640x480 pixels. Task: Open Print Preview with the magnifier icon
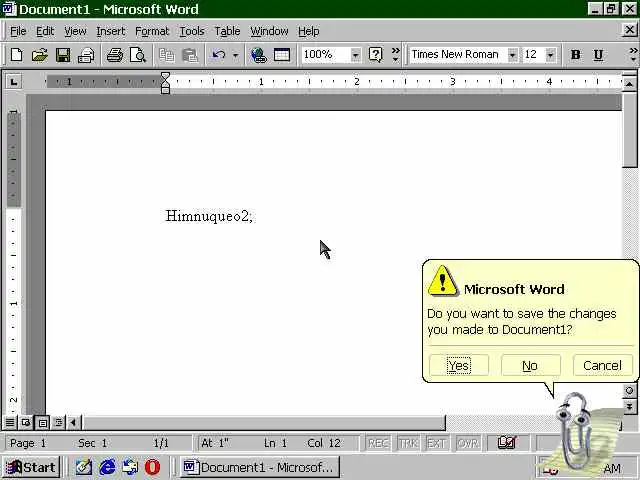[138, 55]
